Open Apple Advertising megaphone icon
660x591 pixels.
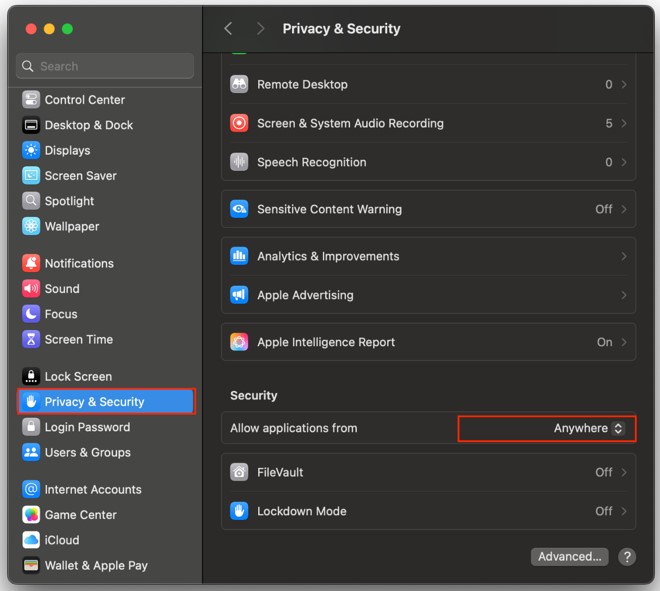pos(239,295)
